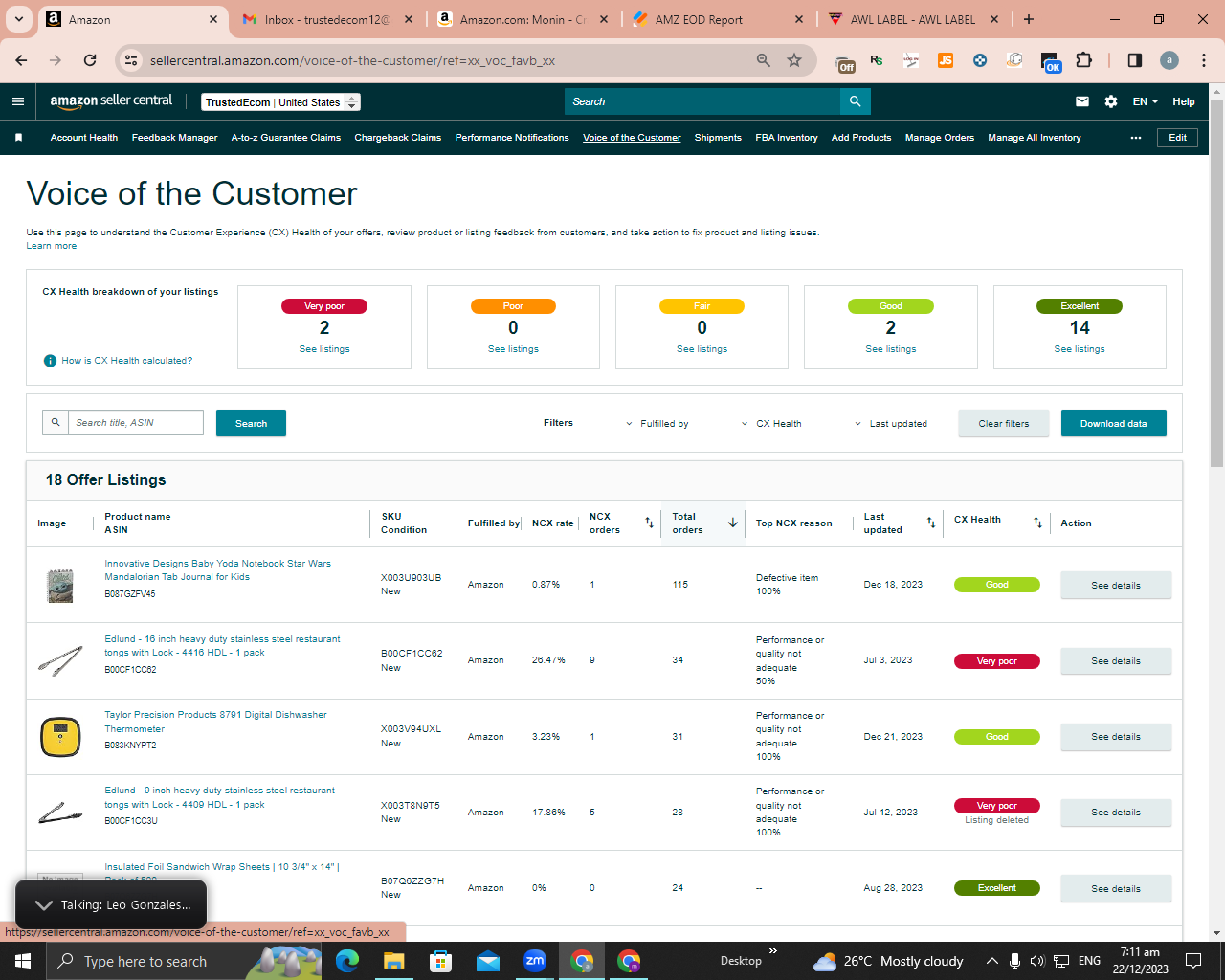Screen dimensions: 1225x980
Task: Click the Fair yellow CX Health badge
Action: coord(702,306)
